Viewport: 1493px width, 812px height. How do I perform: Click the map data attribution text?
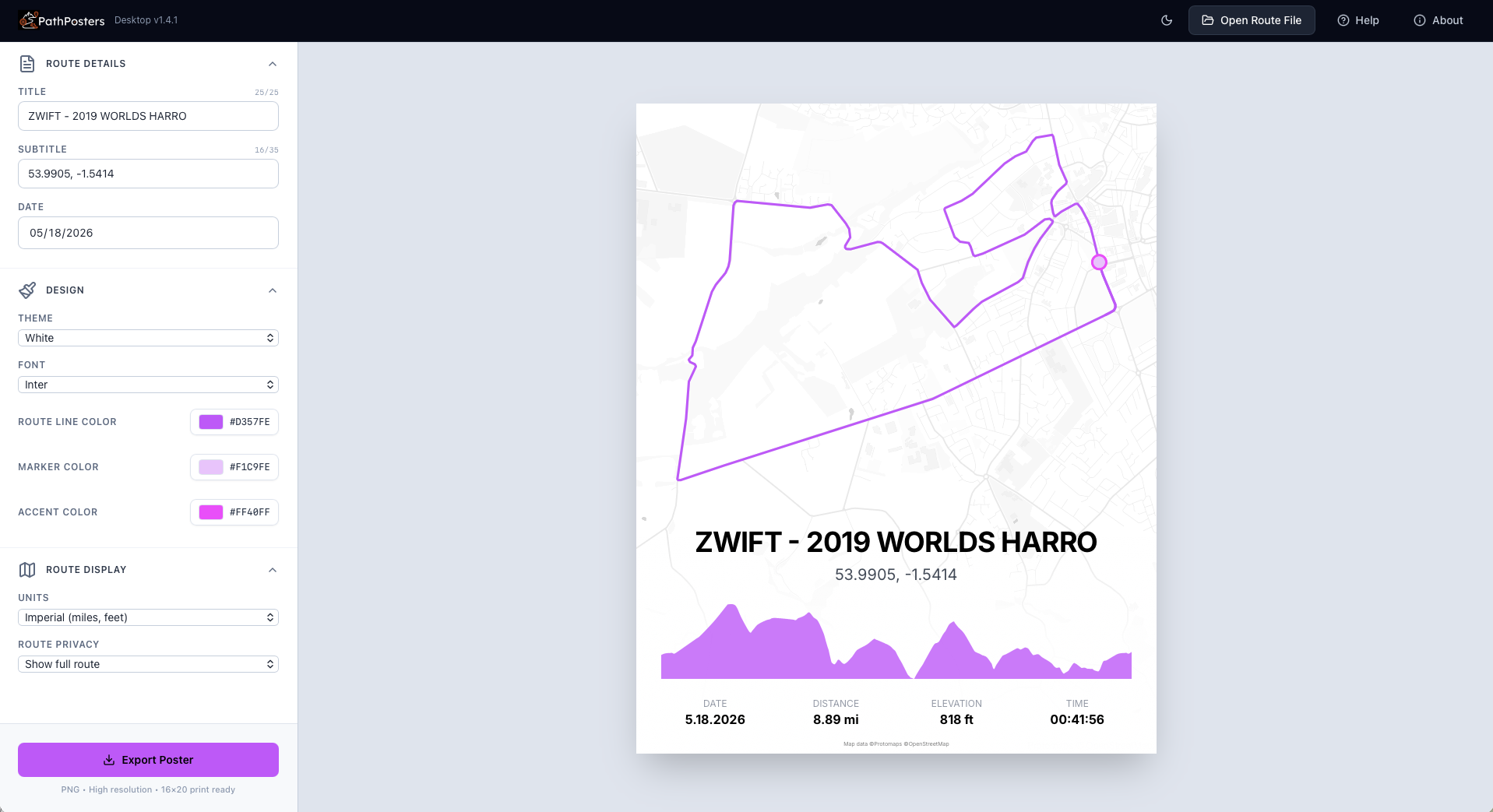[896, 743]
